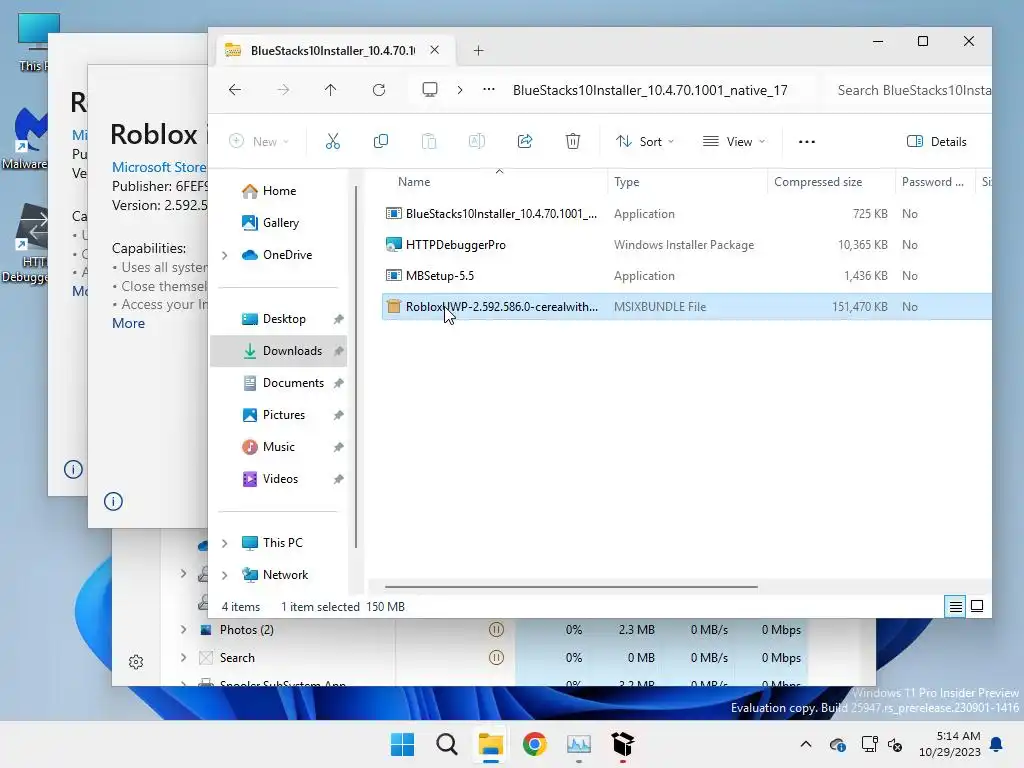
Task: Open the View dropdown menu
Action: tap(733, 141)
